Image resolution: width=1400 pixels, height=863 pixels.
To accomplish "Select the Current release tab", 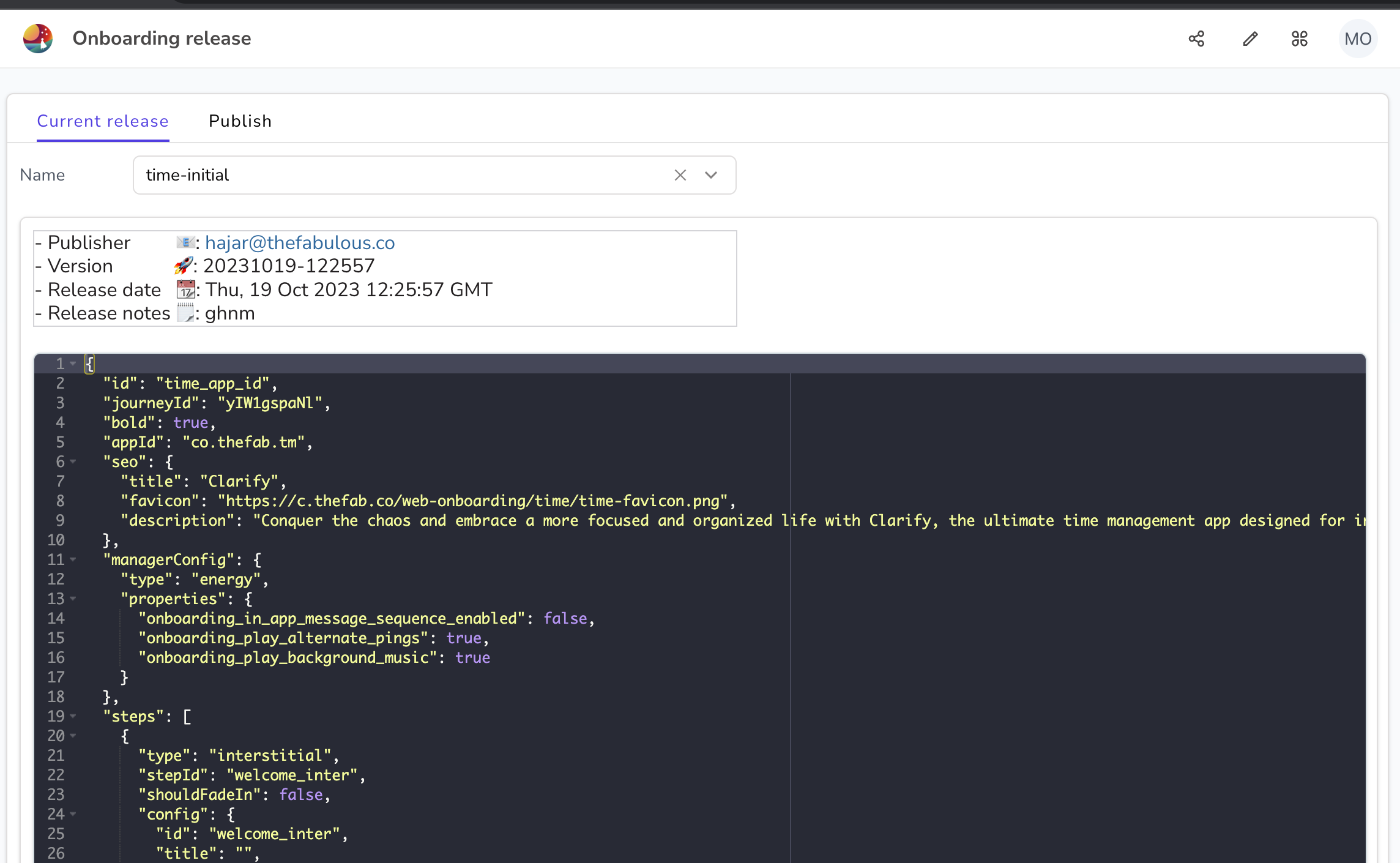I will click(103, 121).
